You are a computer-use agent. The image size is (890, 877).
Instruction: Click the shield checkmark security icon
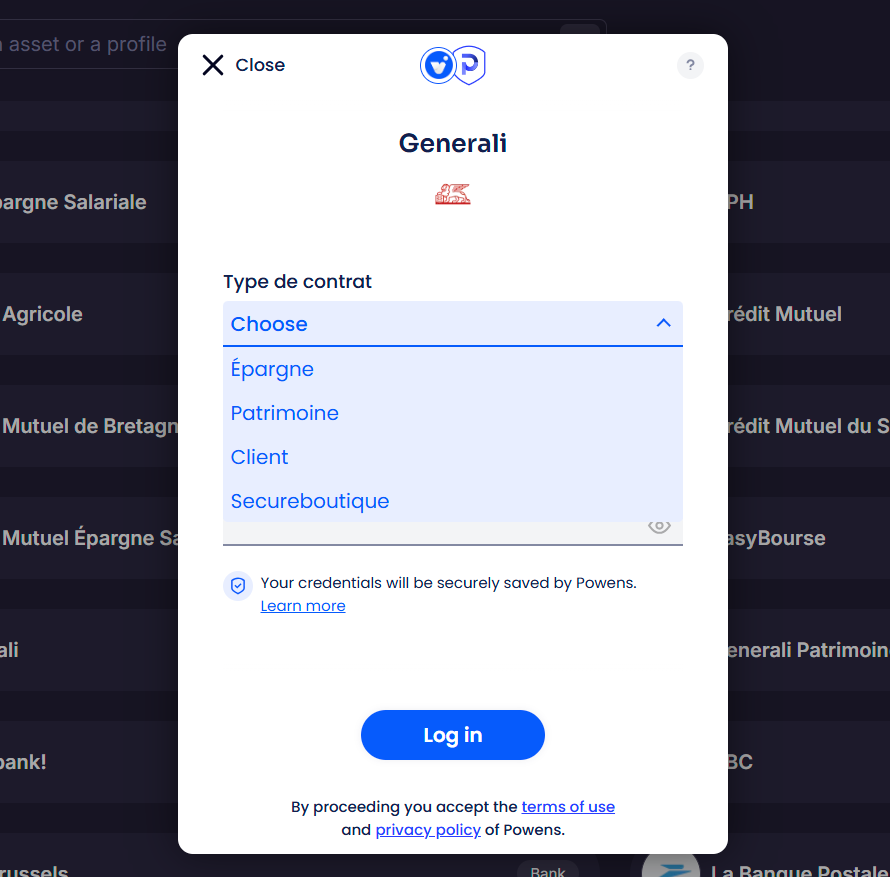click(x=238, y=585)
